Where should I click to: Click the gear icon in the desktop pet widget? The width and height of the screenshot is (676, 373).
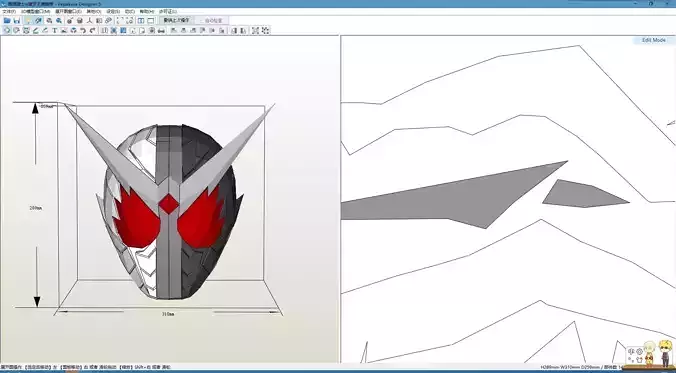point(639,351)
